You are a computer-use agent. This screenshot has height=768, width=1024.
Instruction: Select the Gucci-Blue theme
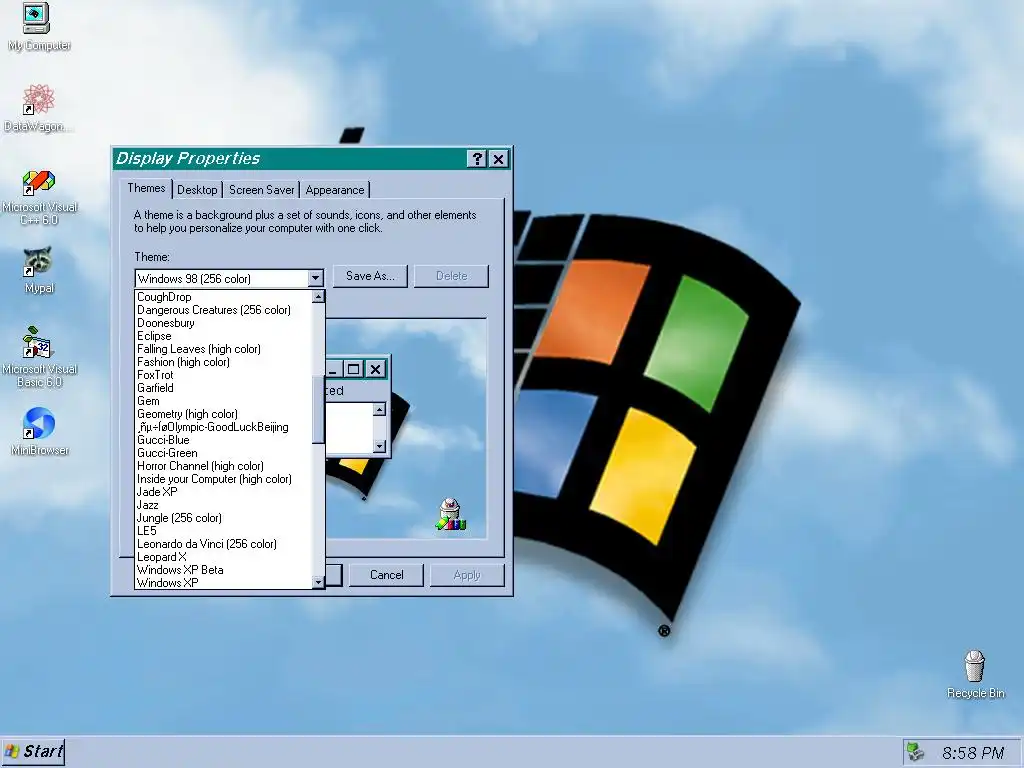click(223, 440)
